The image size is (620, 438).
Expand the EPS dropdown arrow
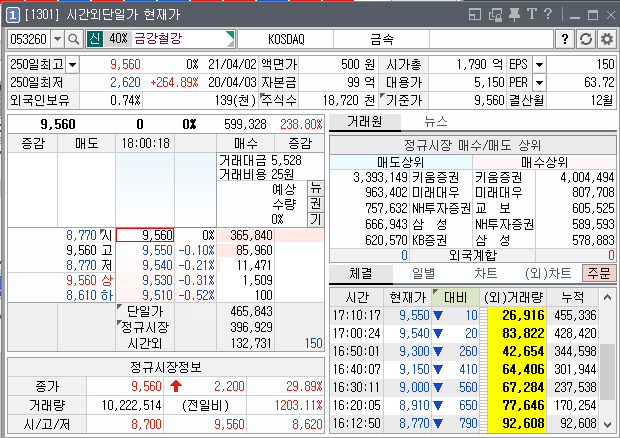click(x=540, y=64)
